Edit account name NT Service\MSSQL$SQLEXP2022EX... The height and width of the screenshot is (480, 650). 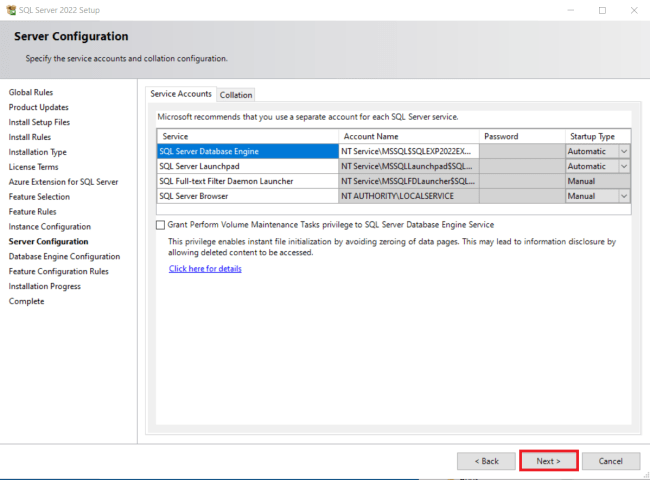pyautogui.click(x=409, y=151)
